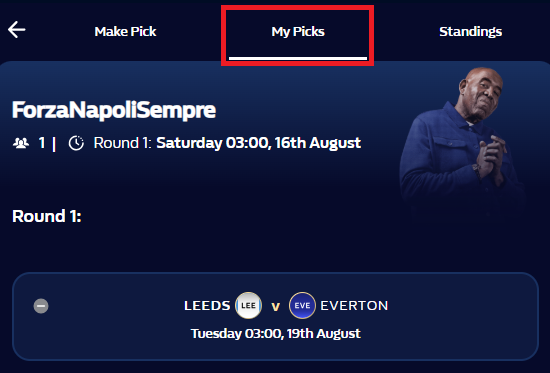This screenshot has height=373, width=550.
Task: Click the grey minus status icon
Action: pos(41,306)
